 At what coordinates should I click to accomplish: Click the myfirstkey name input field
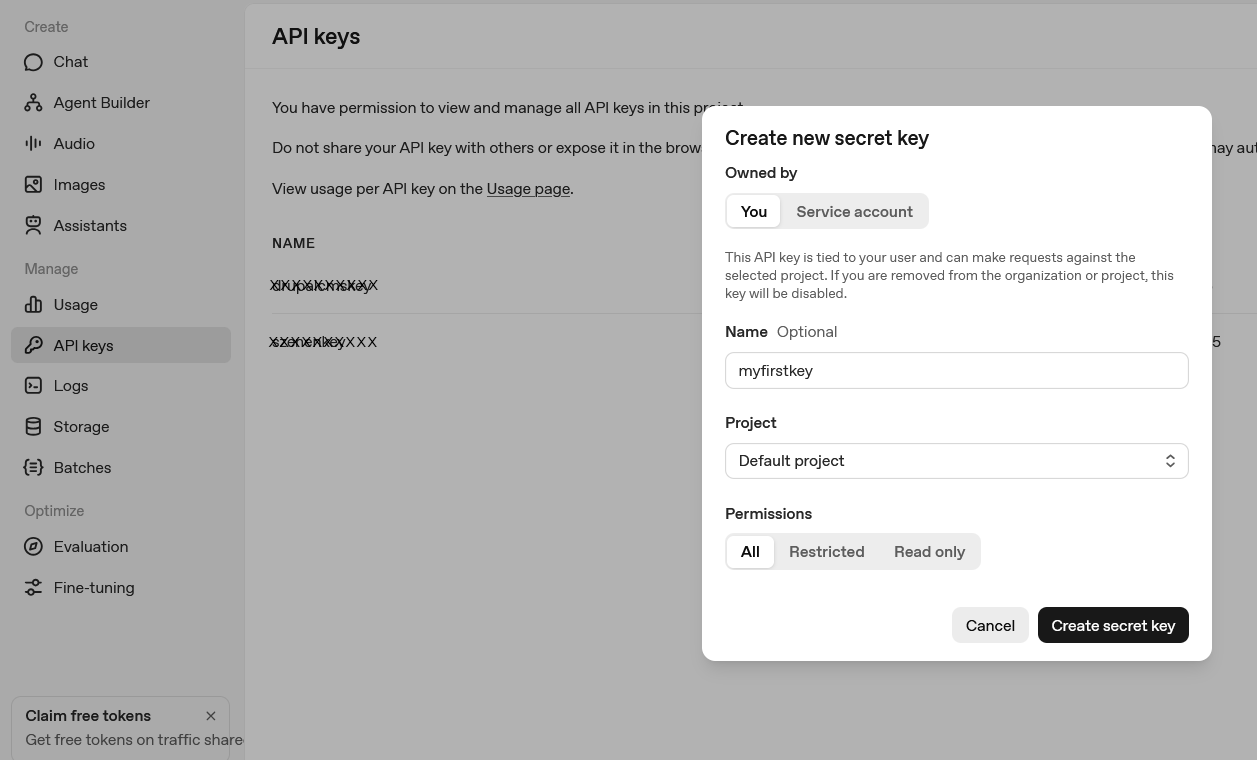[x=956, y=370]
